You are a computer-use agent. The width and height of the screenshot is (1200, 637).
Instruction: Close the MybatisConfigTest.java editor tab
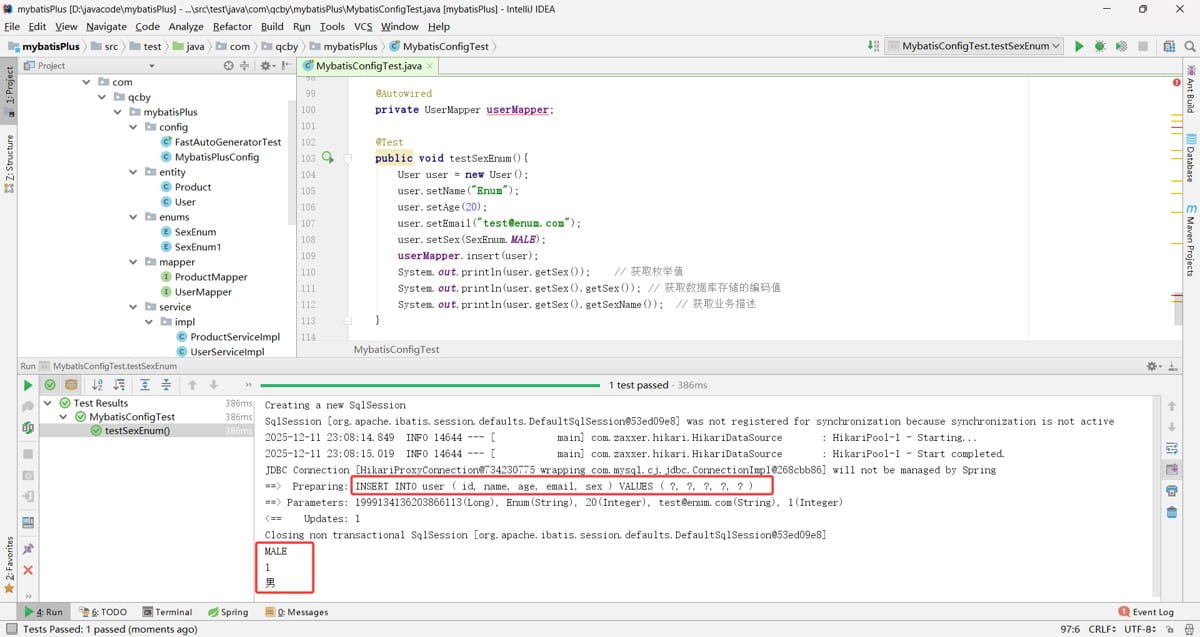coord(430,66)
